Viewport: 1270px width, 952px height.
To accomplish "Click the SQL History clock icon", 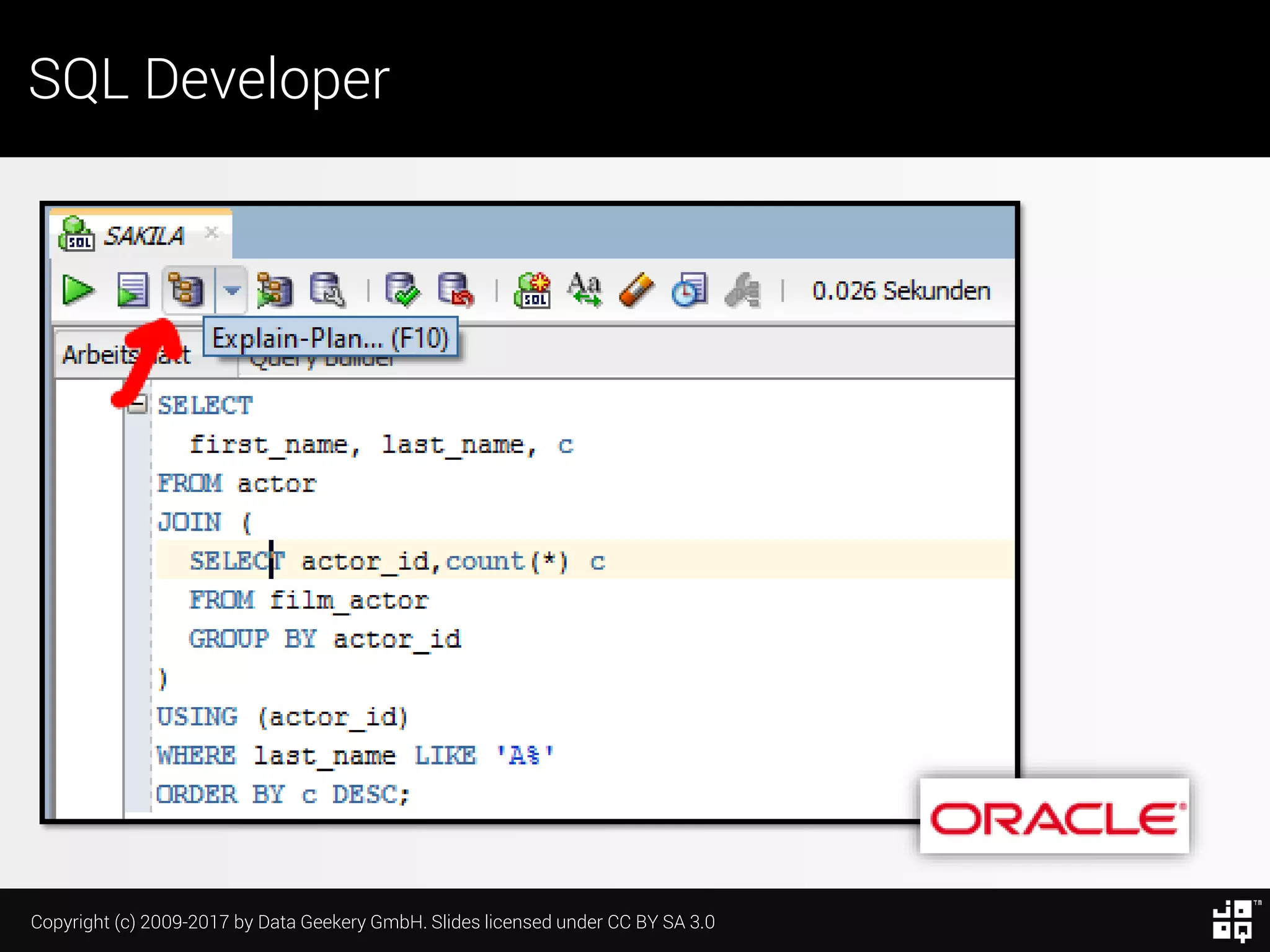I will (x=689, y=290).
